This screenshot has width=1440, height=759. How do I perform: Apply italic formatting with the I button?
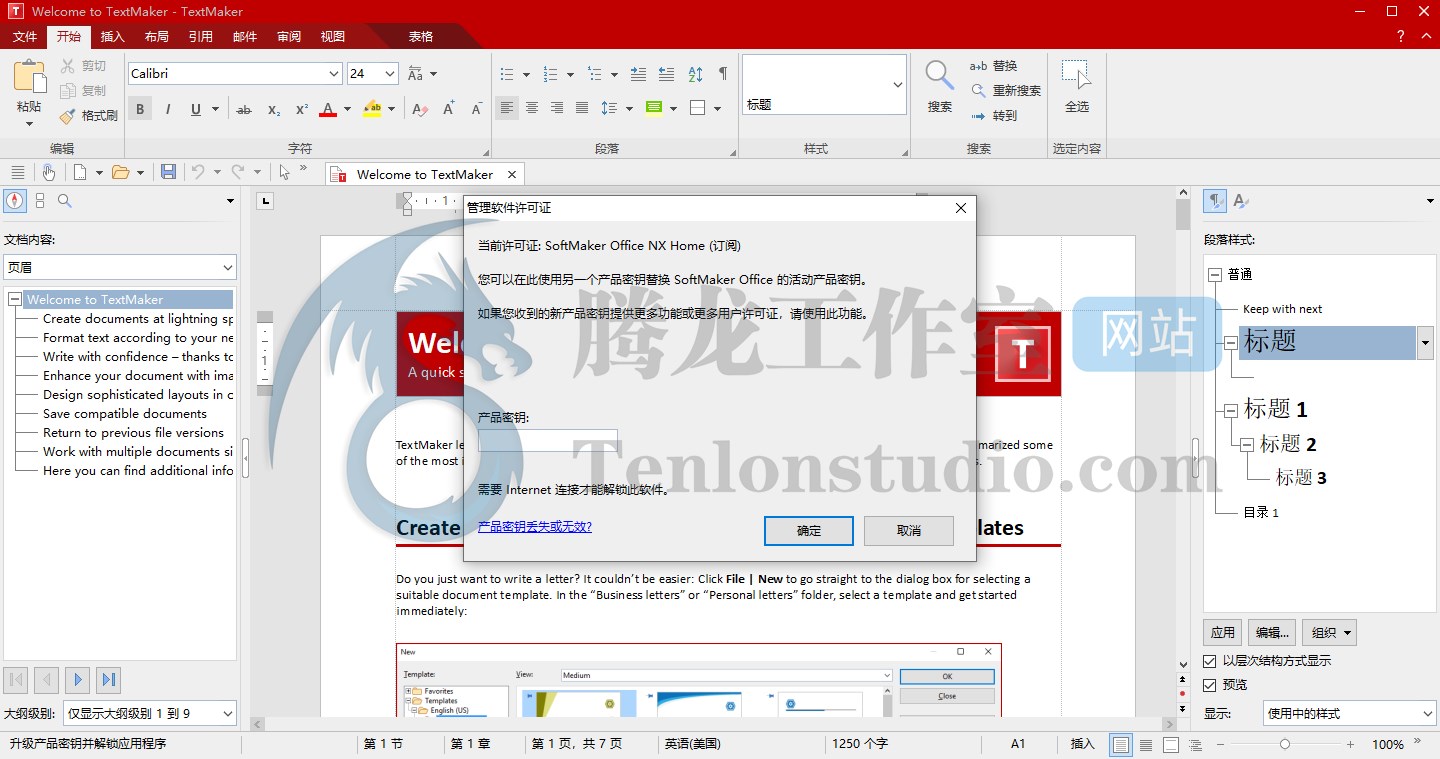168,109
